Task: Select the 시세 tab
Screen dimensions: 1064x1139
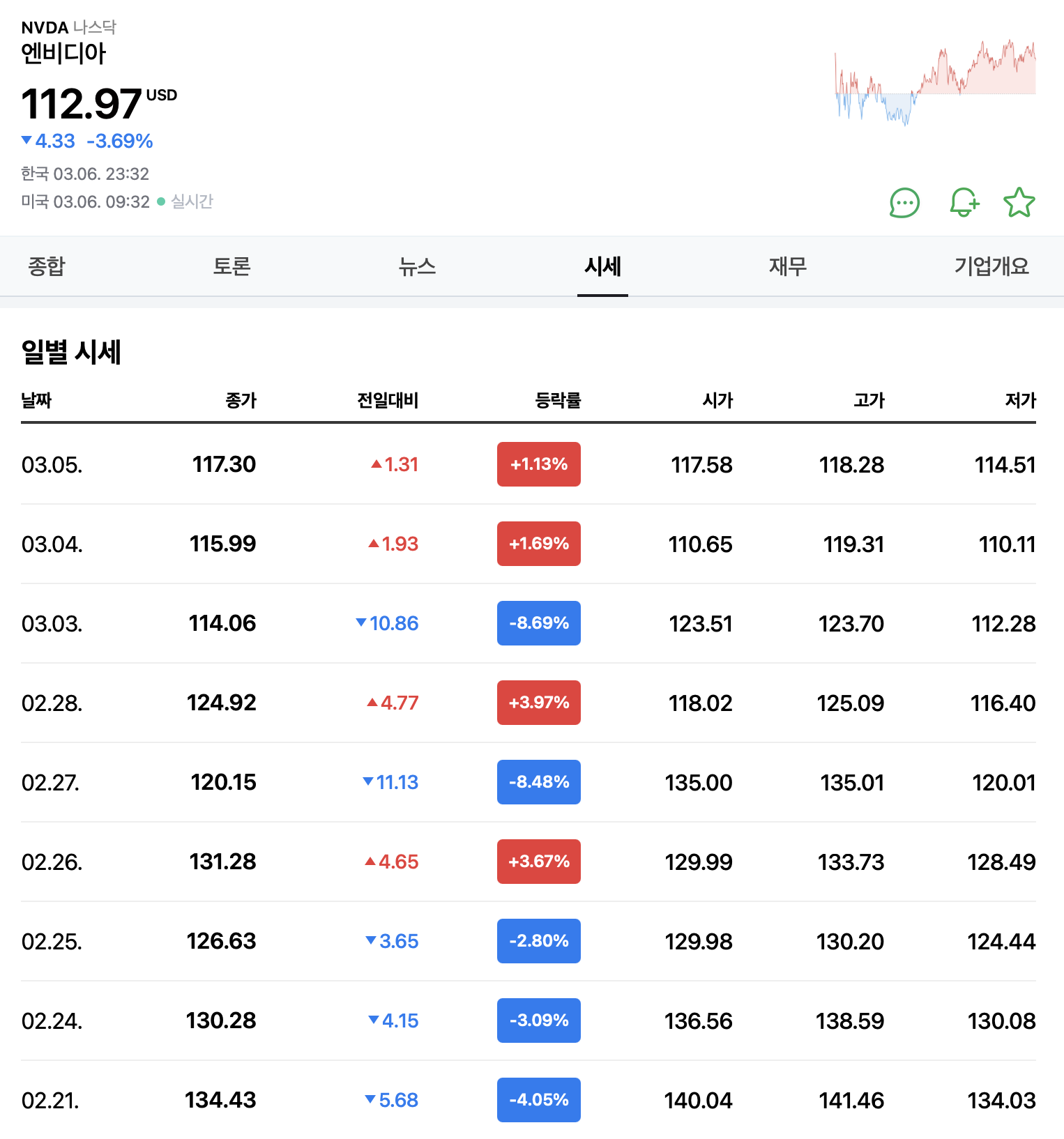Action: (x=602, y=266)
